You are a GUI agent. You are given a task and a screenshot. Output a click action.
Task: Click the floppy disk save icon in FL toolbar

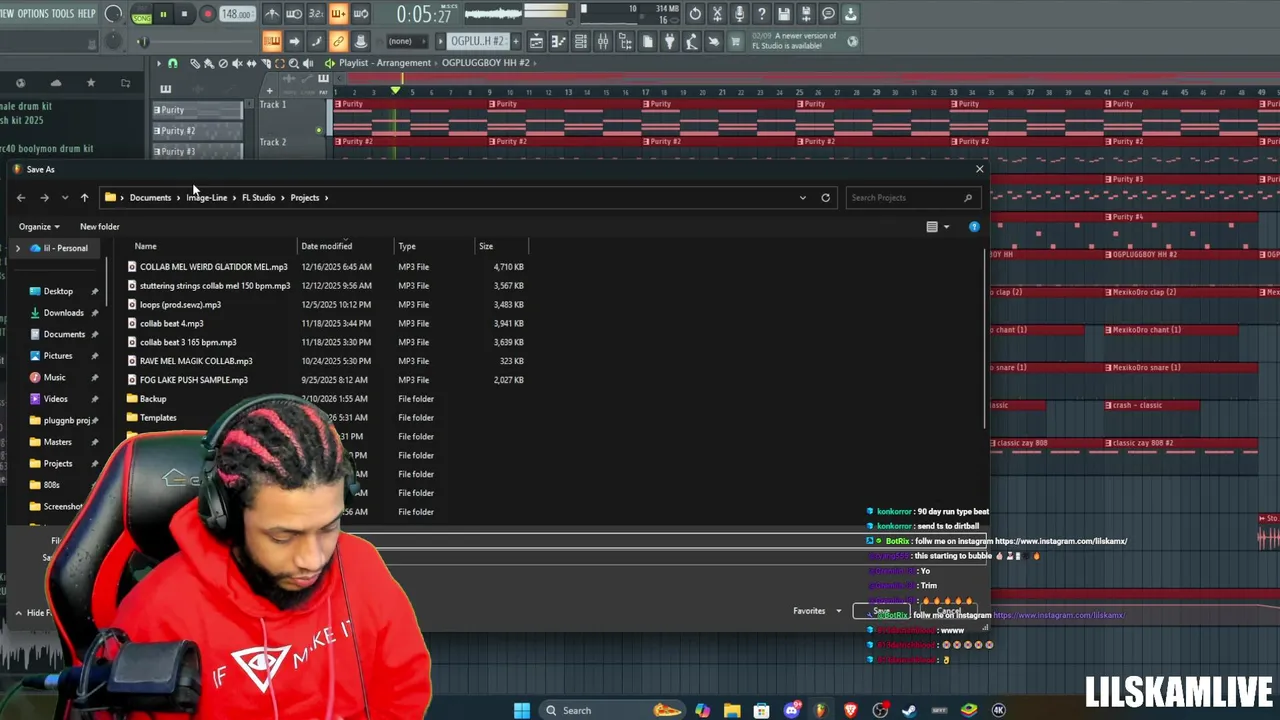pos(784,14)
